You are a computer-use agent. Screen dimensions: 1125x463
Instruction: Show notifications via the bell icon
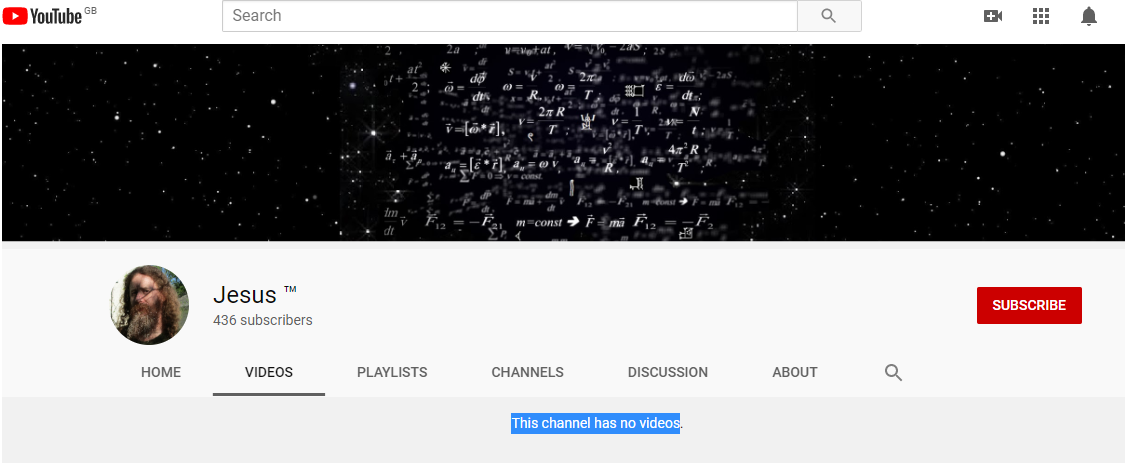click(1089, 16)
